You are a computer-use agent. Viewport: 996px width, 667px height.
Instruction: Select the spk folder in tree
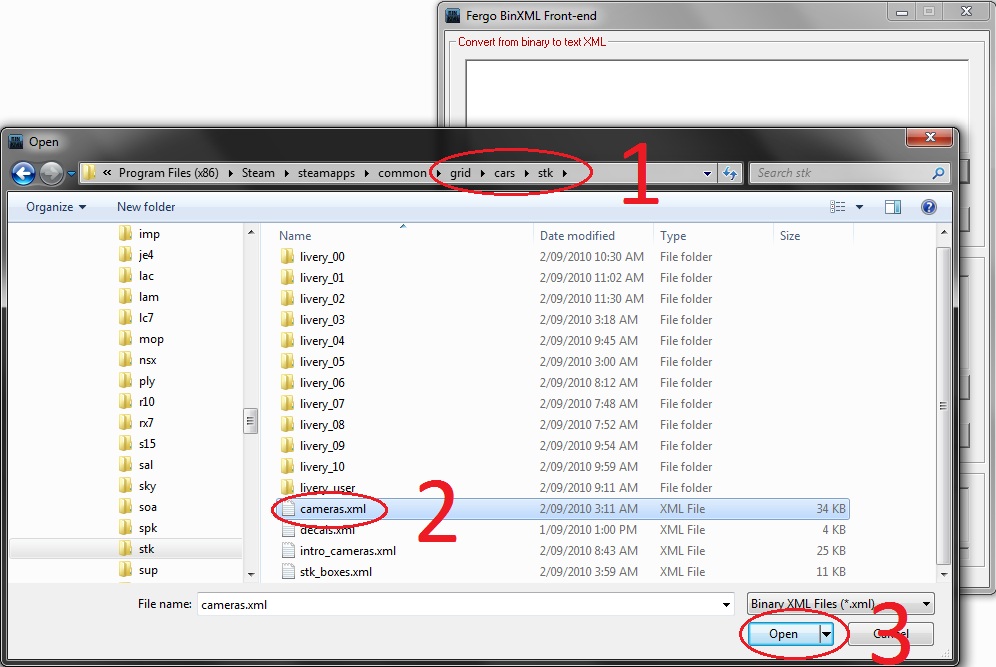click(148, 528)
